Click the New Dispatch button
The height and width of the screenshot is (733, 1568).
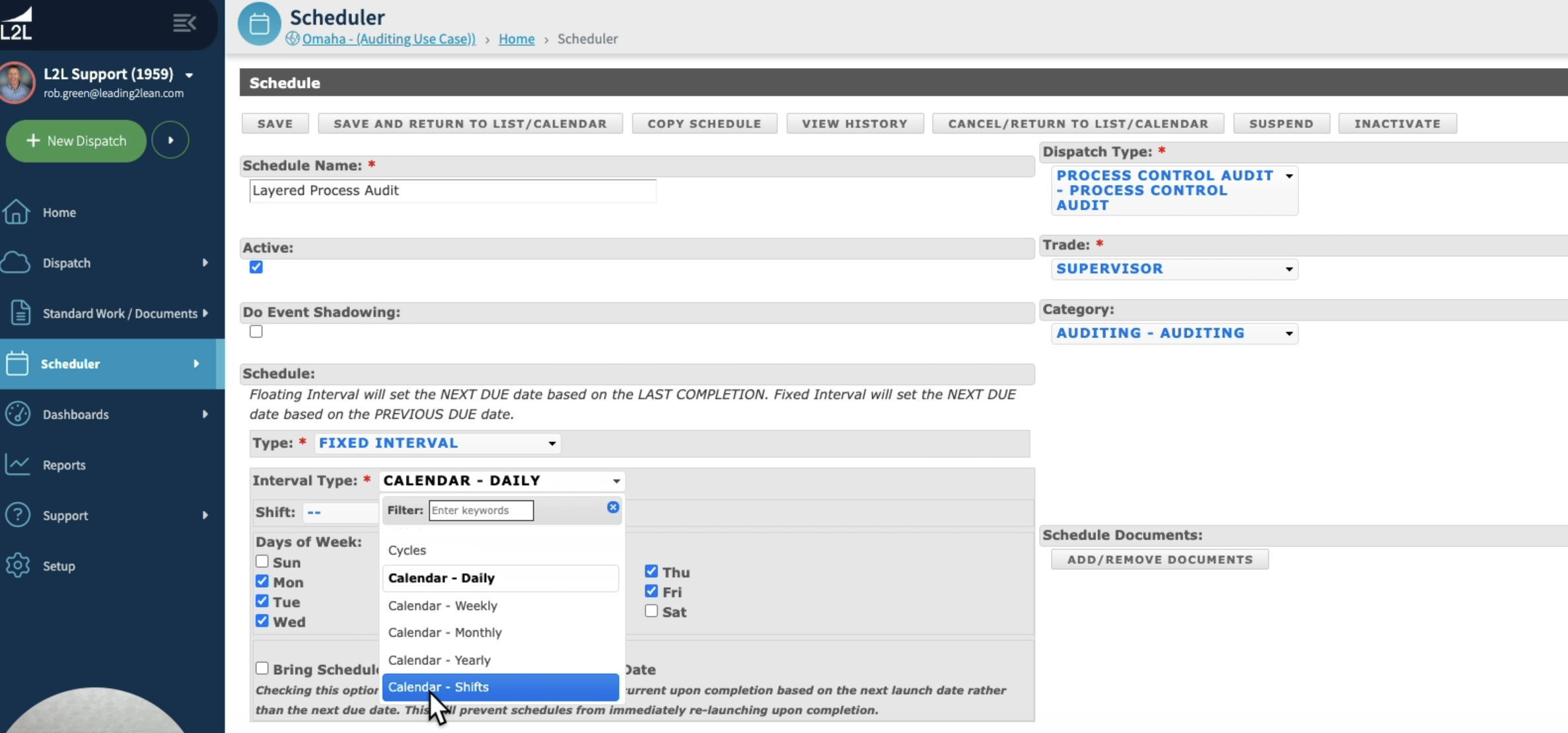[x=76, y=141]
